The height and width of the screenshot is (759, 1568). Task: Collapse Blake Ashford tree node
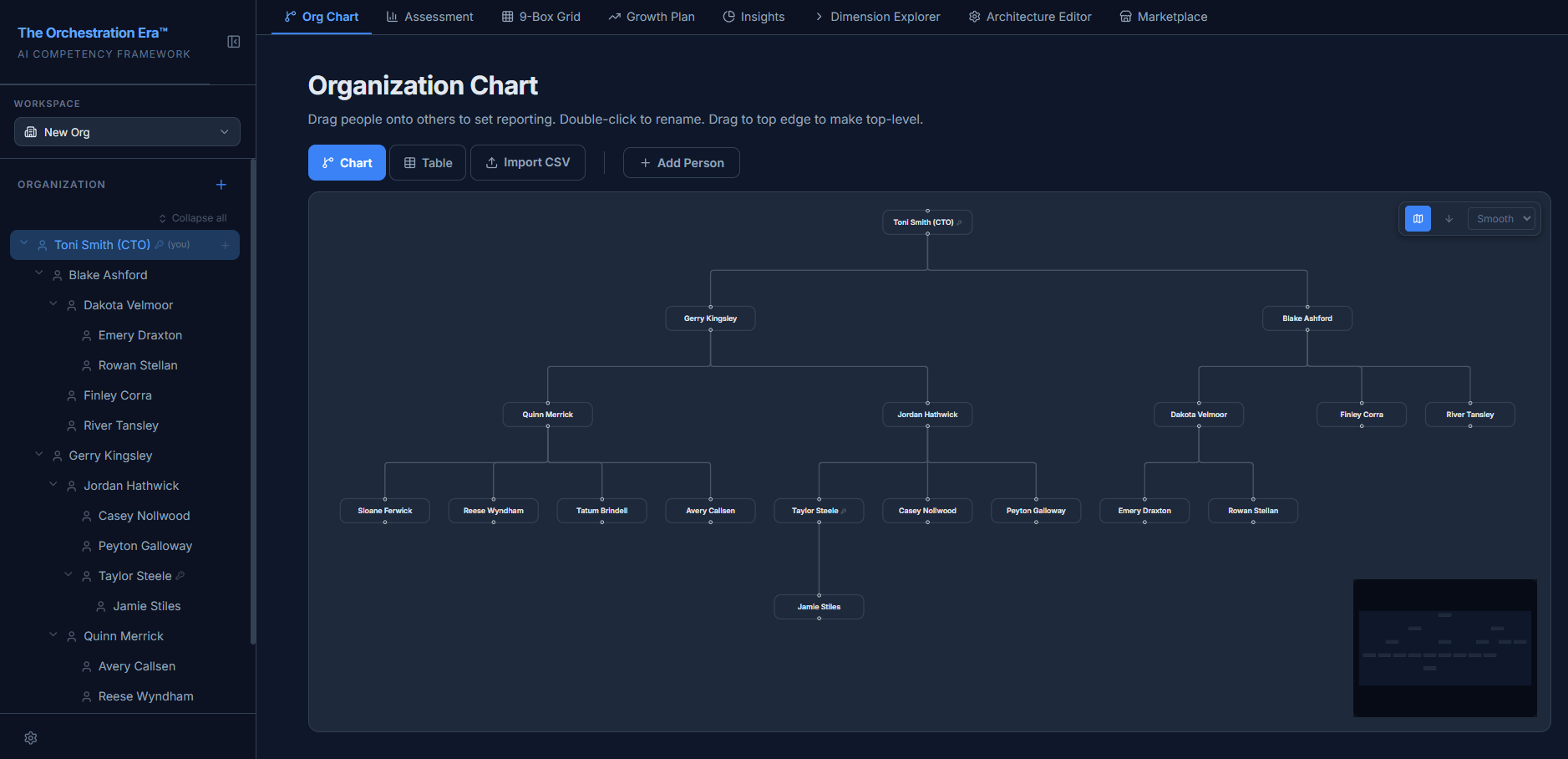(x=38, y=274)
